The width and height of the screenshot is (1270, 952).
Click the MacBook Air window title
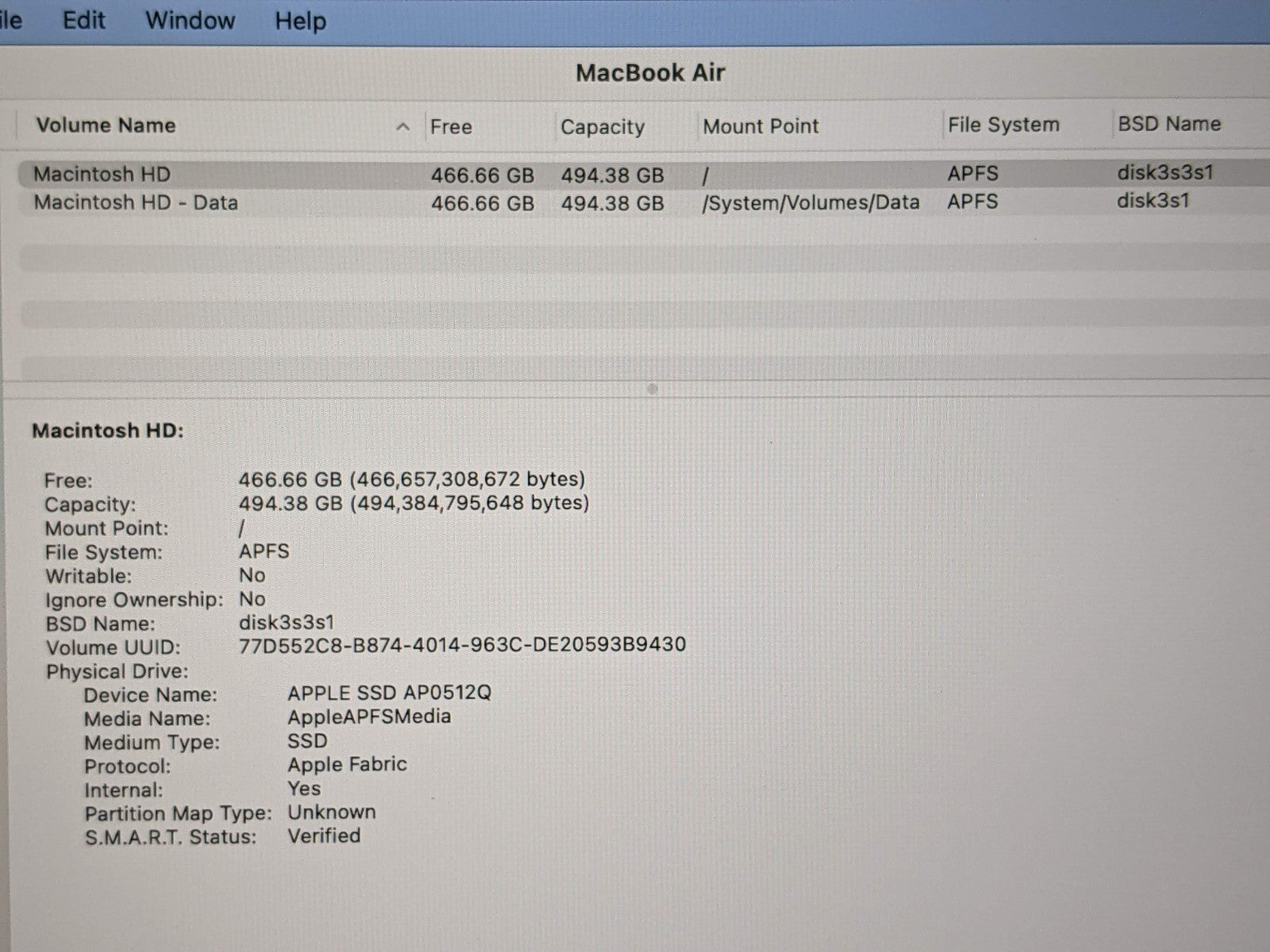650,73
